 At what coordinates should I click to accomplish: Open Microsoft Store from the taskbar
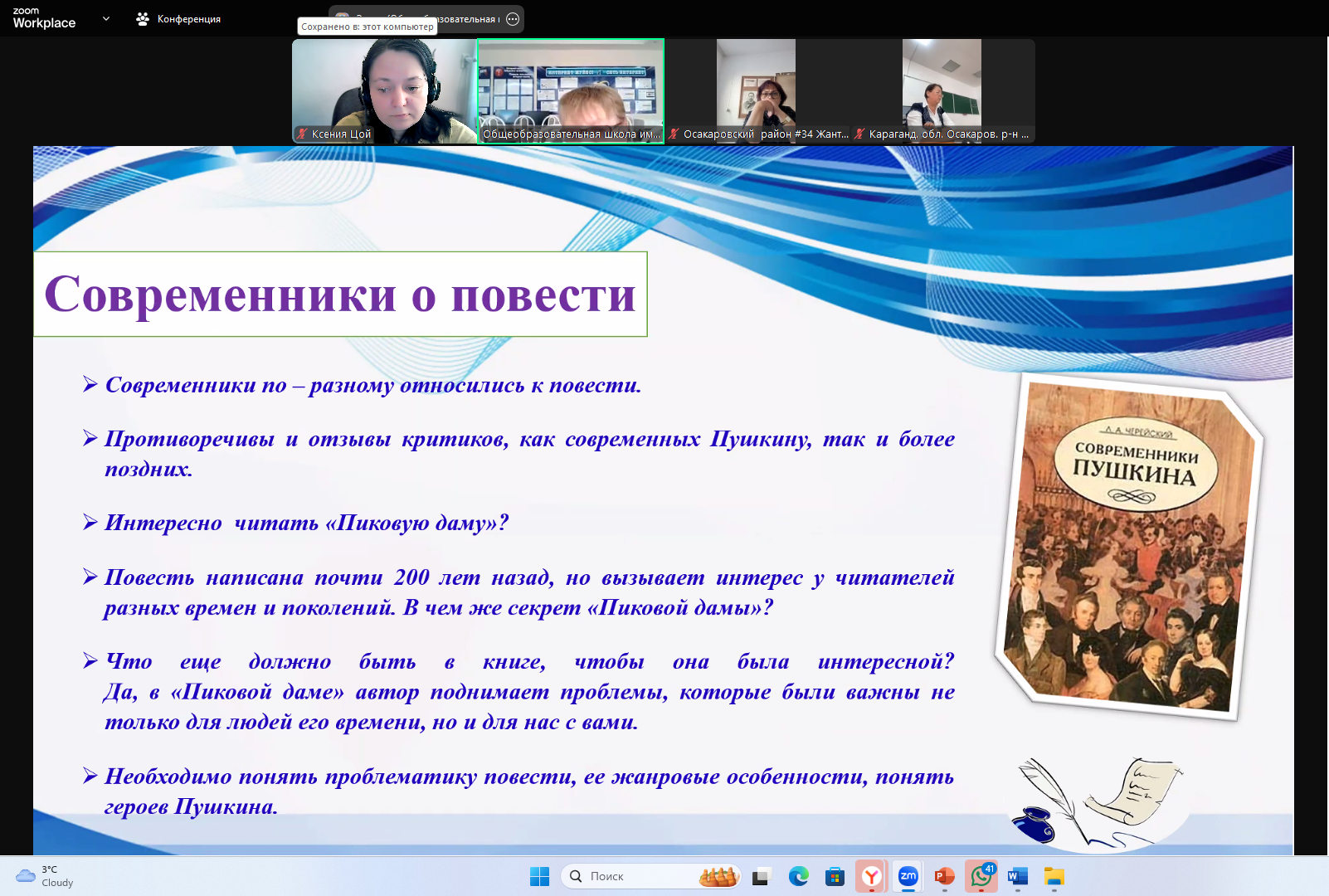coord(835,876)
